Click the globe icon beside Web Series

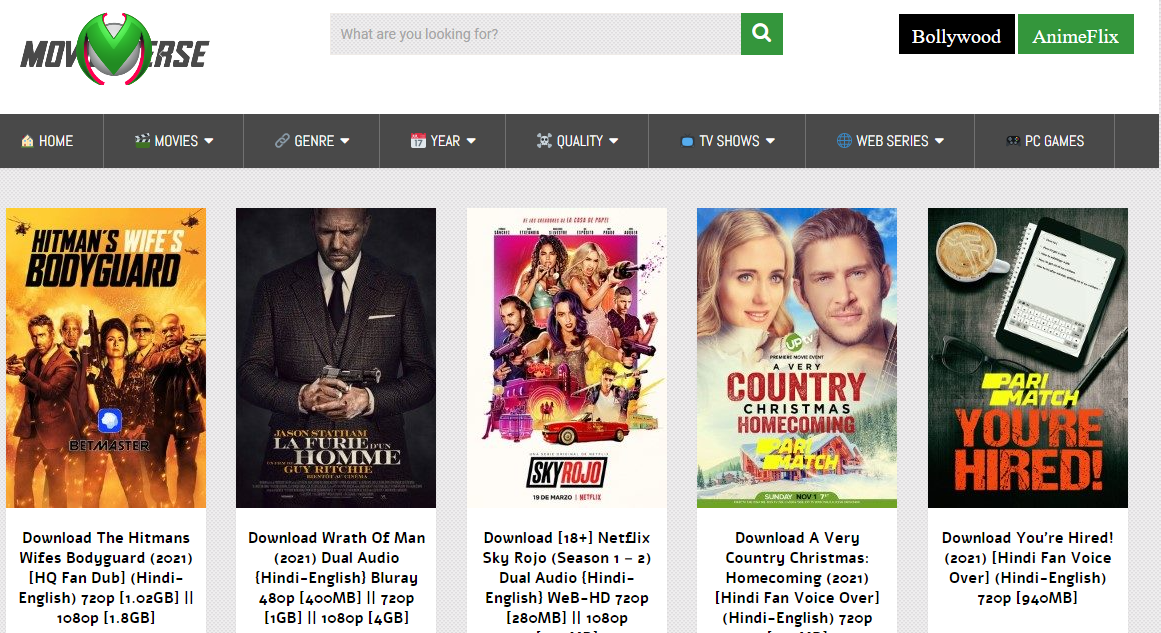(x=844, y=141)
